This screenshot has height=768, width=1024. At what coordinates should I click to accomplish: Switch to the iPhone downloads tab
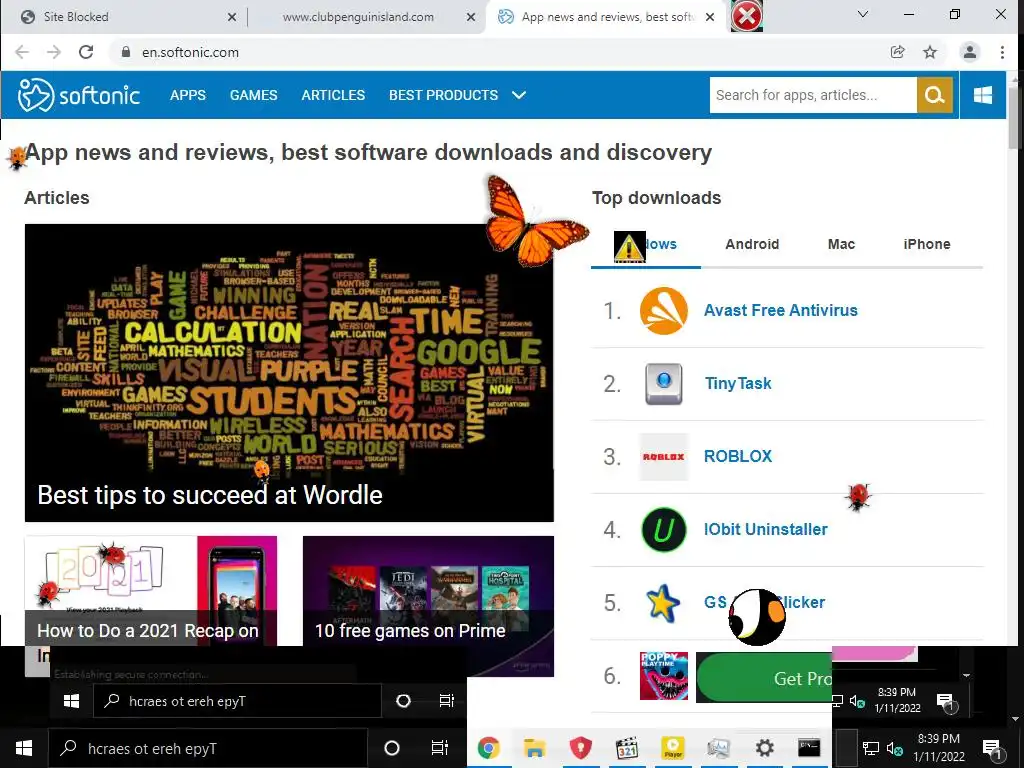[927, 244]
